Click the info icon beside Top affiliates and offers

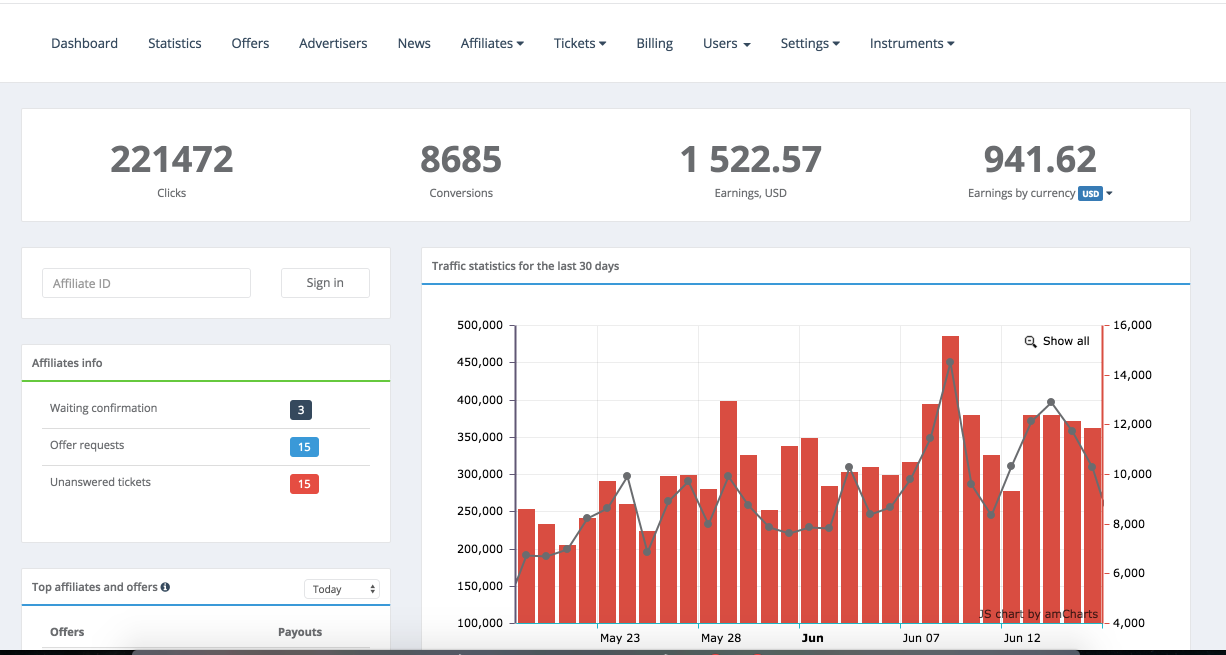click(x=165, y=587)
